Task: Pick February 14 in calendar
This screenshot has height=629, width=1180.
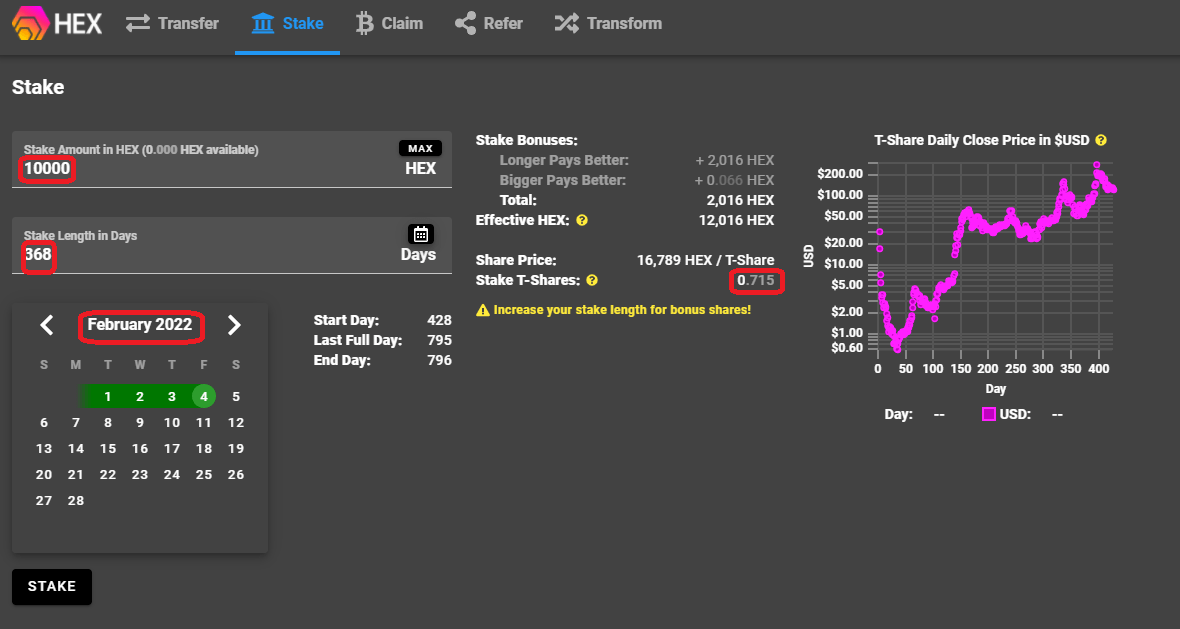Action: click(x=76, y=448)
